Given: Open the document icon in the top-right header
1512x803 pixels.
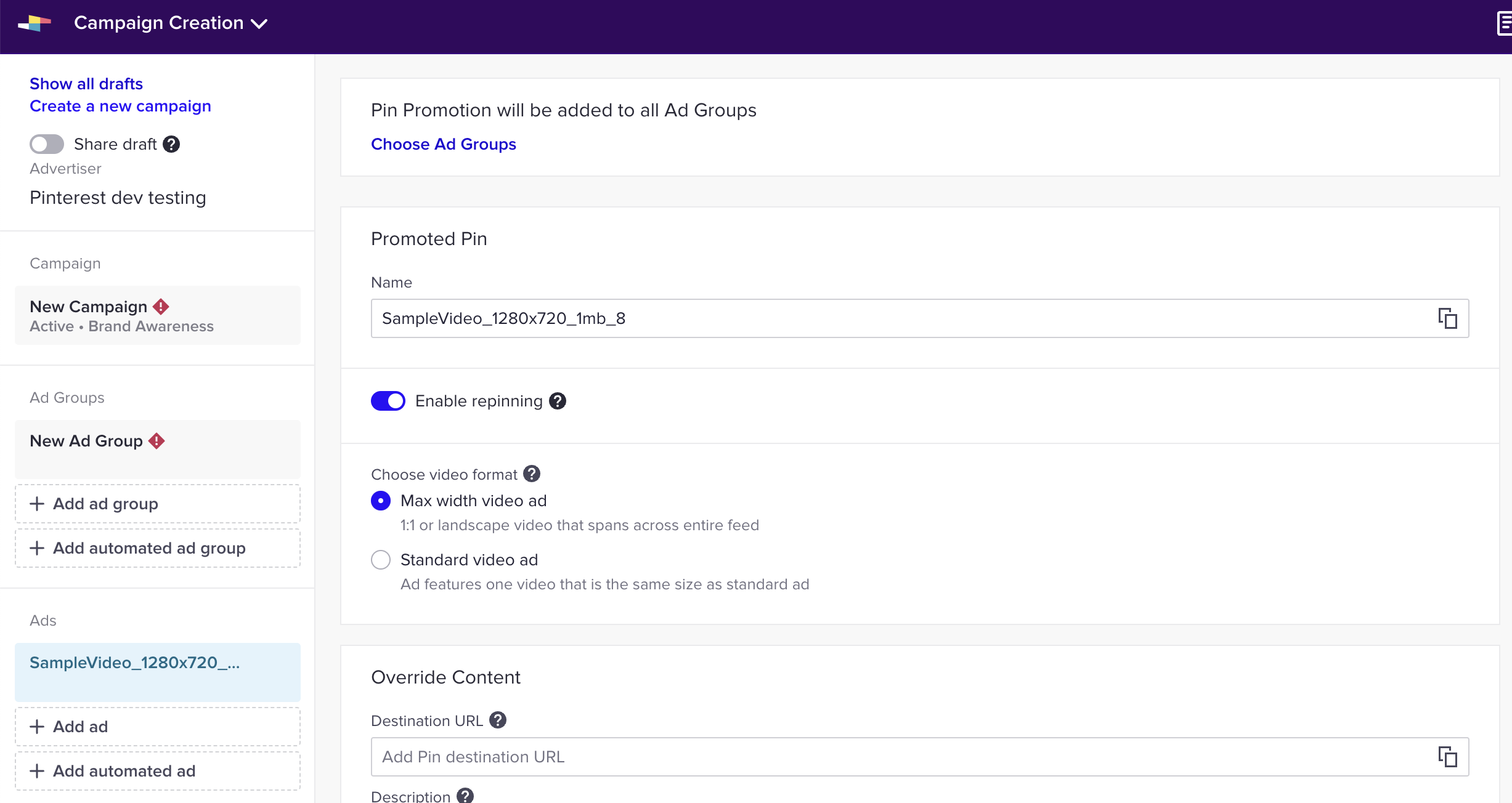Looking at the screenshot, I should 1504,23.
